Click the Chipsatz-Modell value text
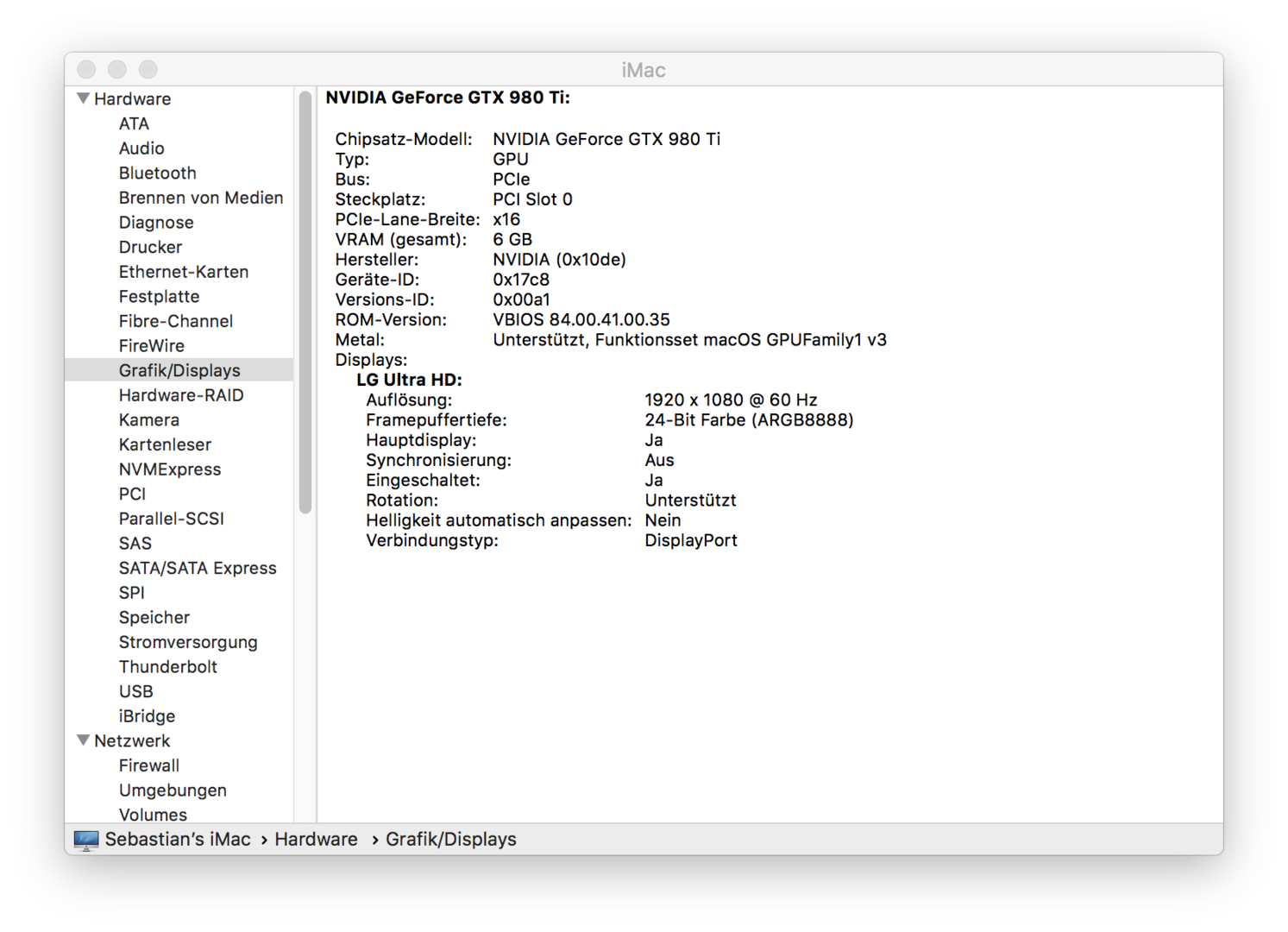The height and width of the screenshot is (932, 1288). point(606,139)
